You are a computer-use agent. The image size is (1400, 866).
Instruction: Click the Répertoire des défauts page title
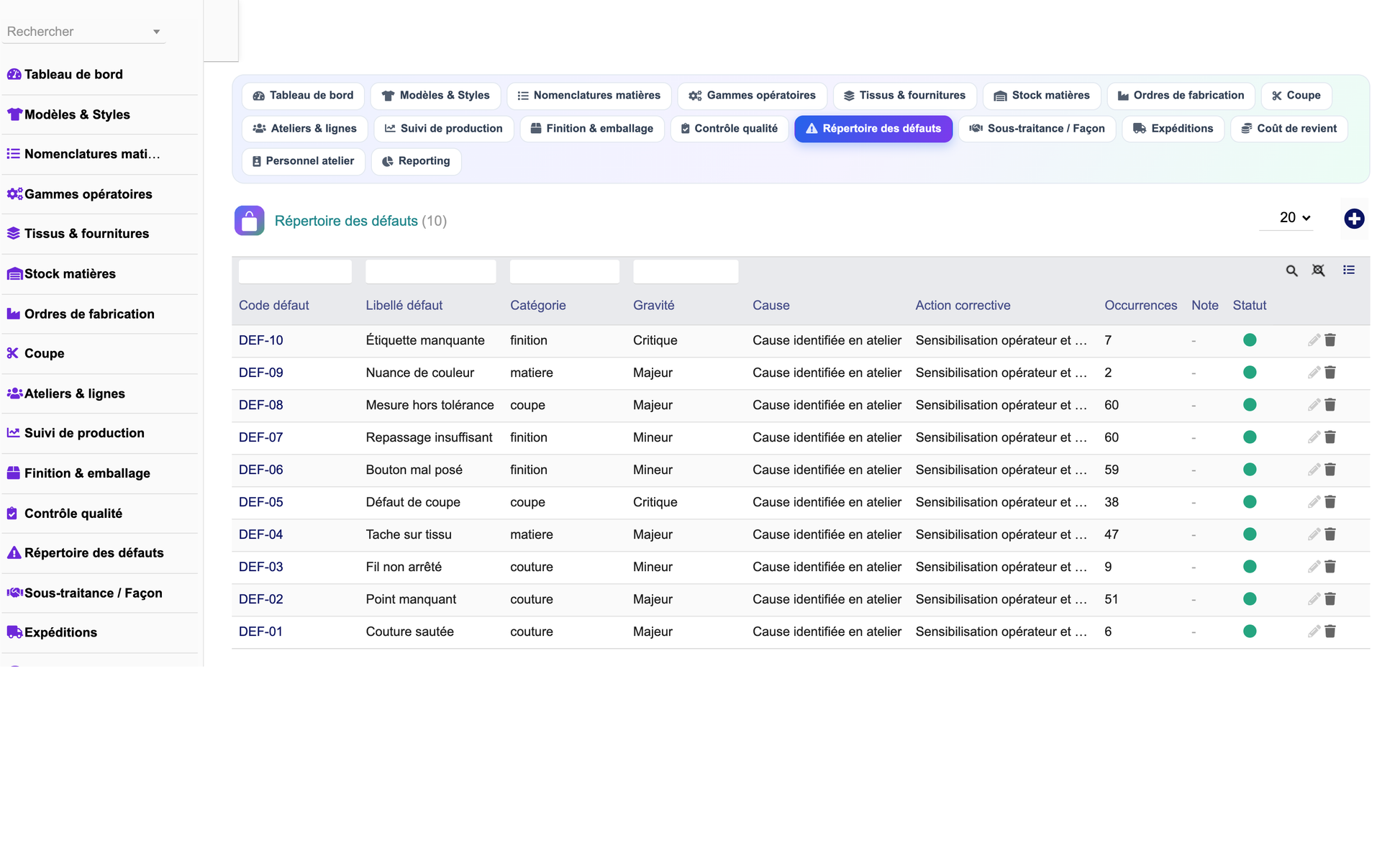(x=346, y=221)
